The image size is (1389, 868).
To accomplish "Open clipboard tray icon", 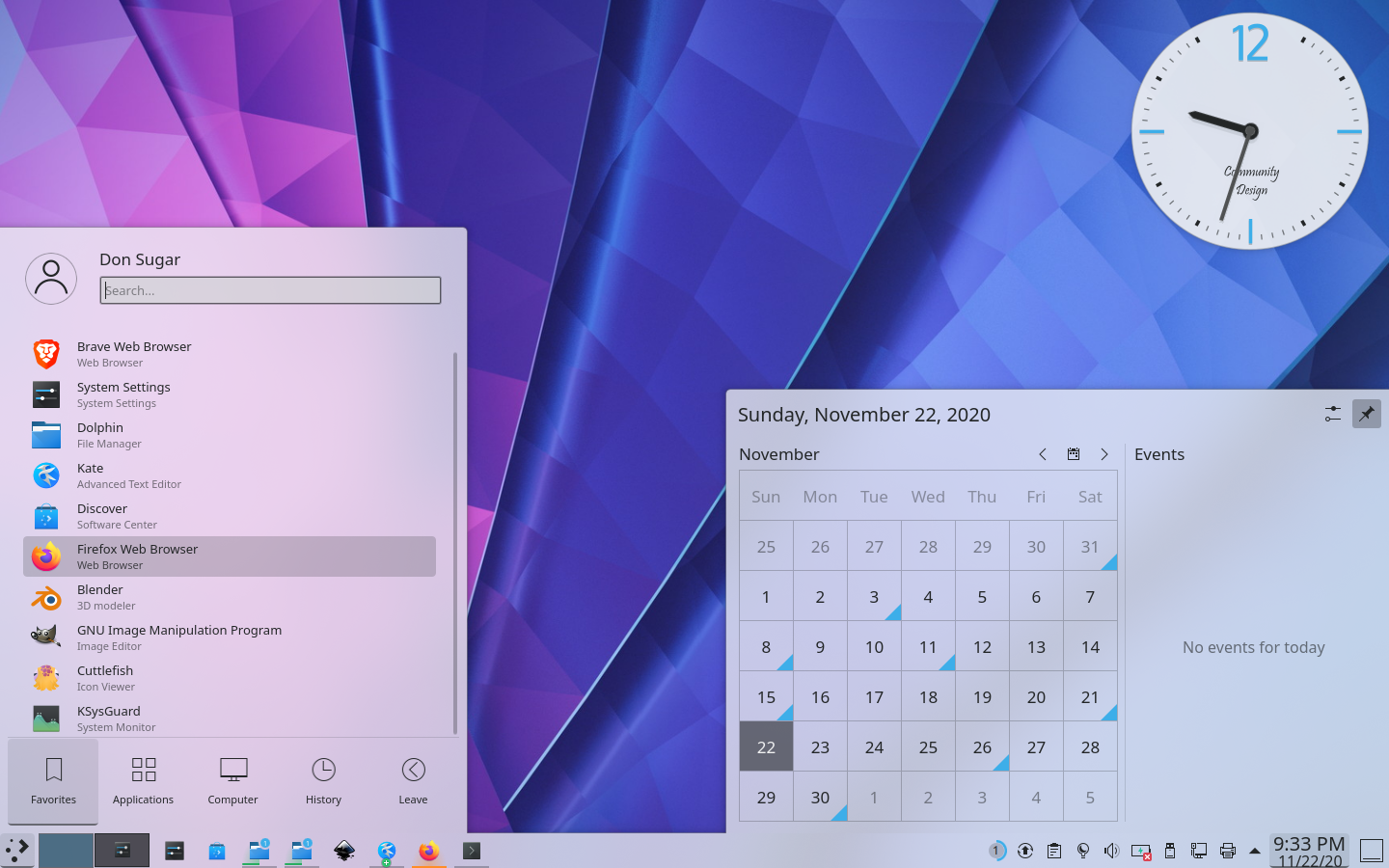I will (1054, 851).
